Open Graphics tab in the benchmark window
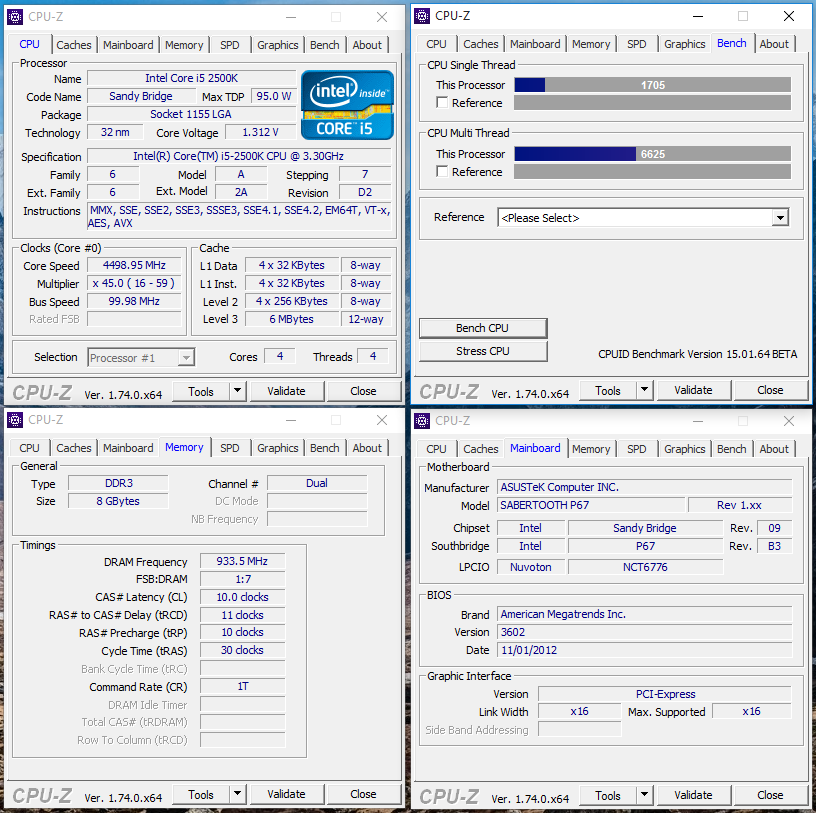 (685, 44)
